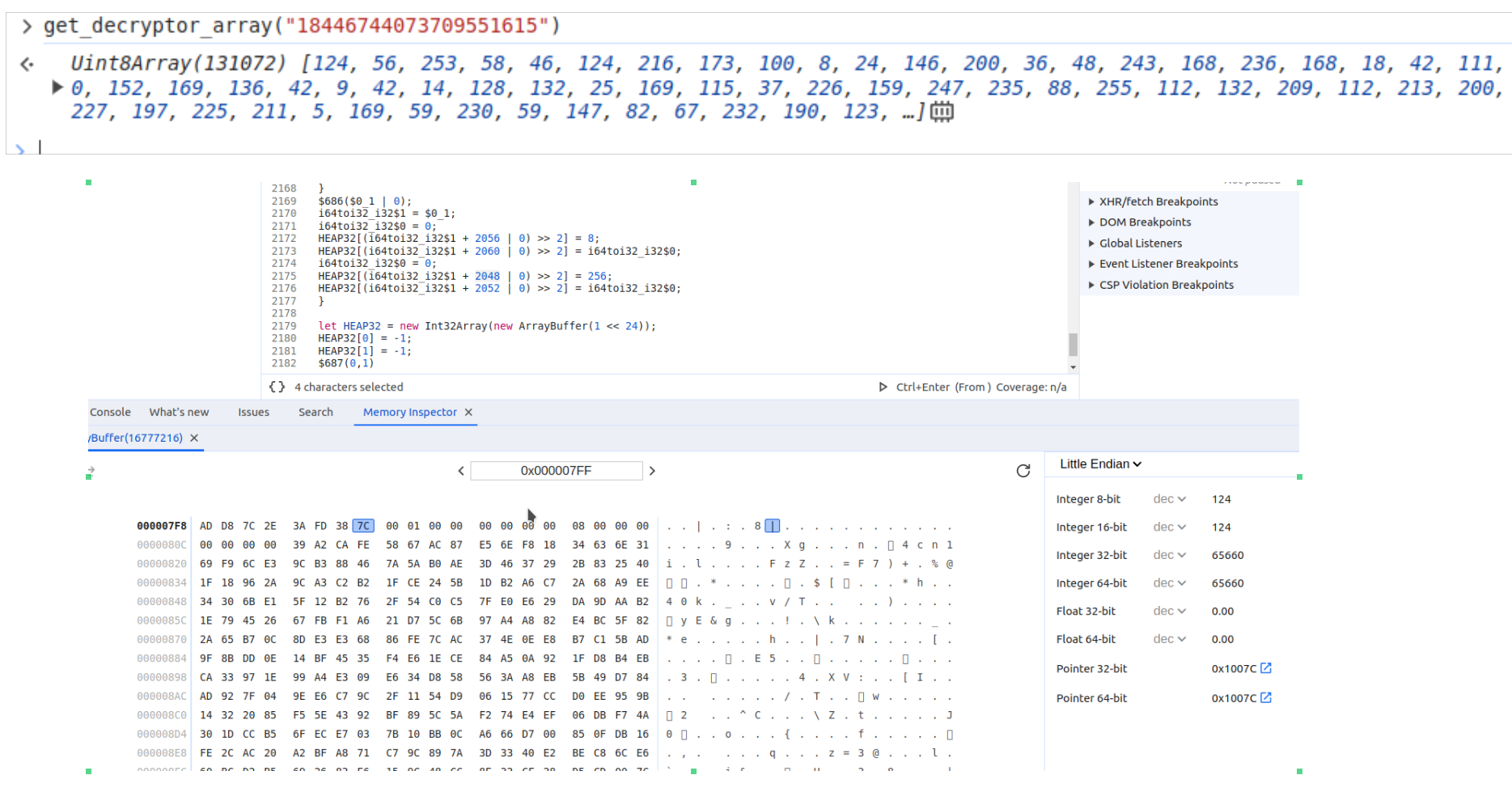Expand the Uint8Array result triangle
Image resolution: width=1512 pixels, height=809 pixels.
click(57, 87)
